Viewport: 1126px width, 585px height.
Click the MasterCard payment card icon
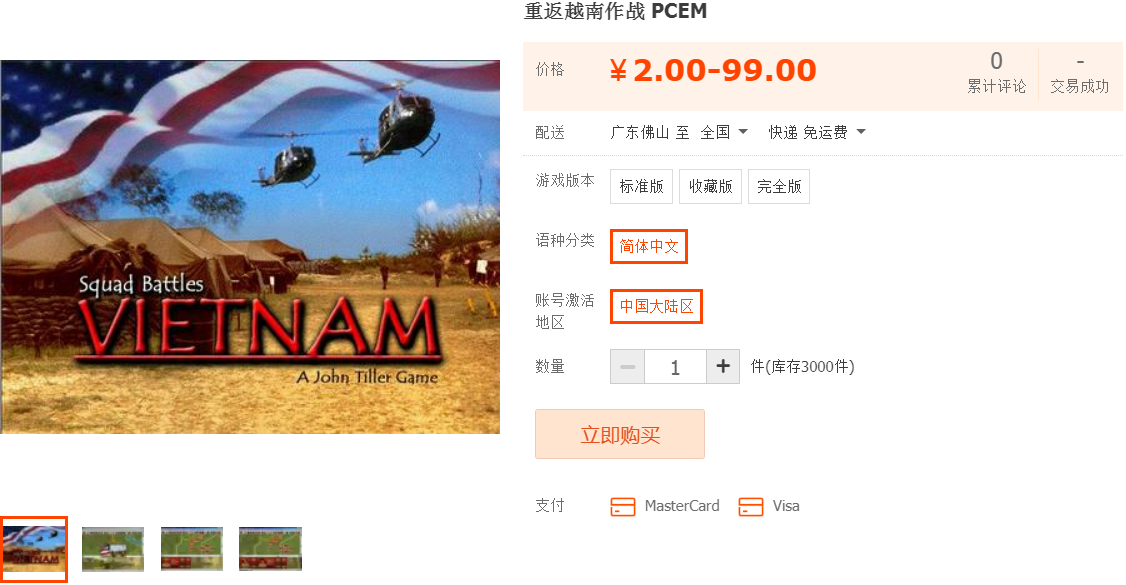coord(623,507)
